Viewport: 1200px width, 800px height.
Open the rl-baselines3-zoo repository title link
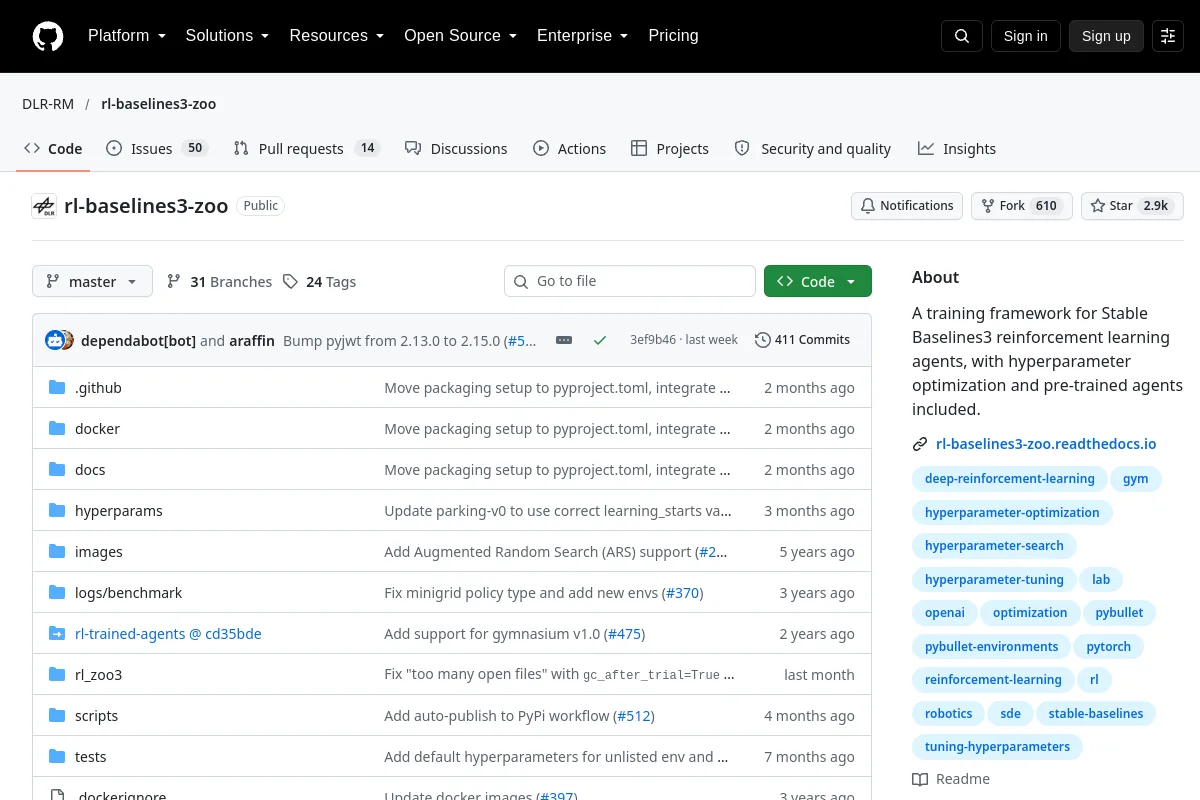coord(146,206)
